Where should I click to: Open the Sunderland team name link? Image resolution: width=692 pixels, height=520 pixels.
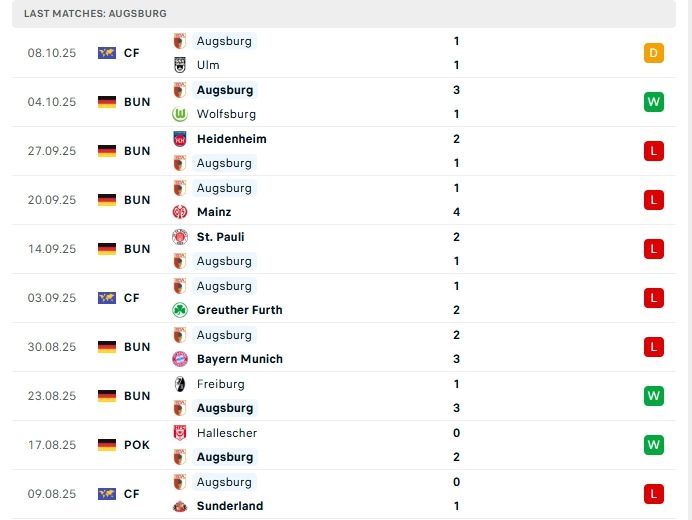[230, 506]
